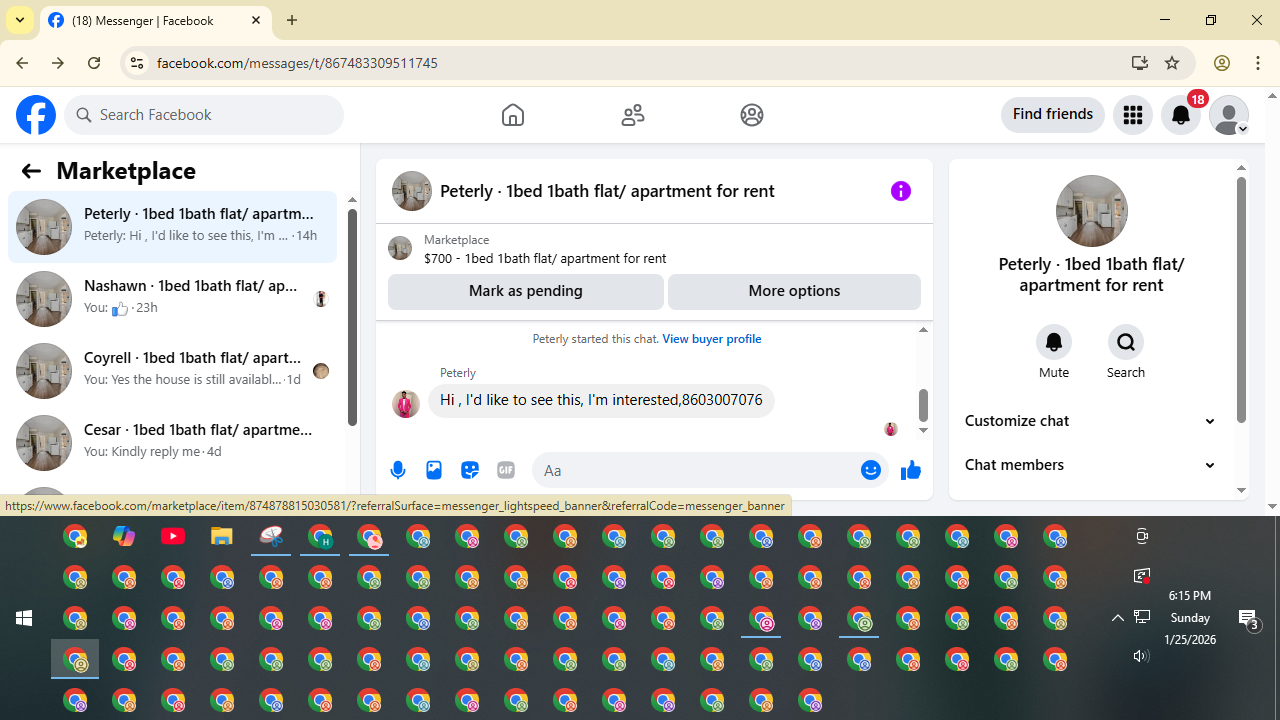The height and width of the screenshot is (720, 1280).
Task: Click Peterly's avatar beside the message
Action: 405,404
